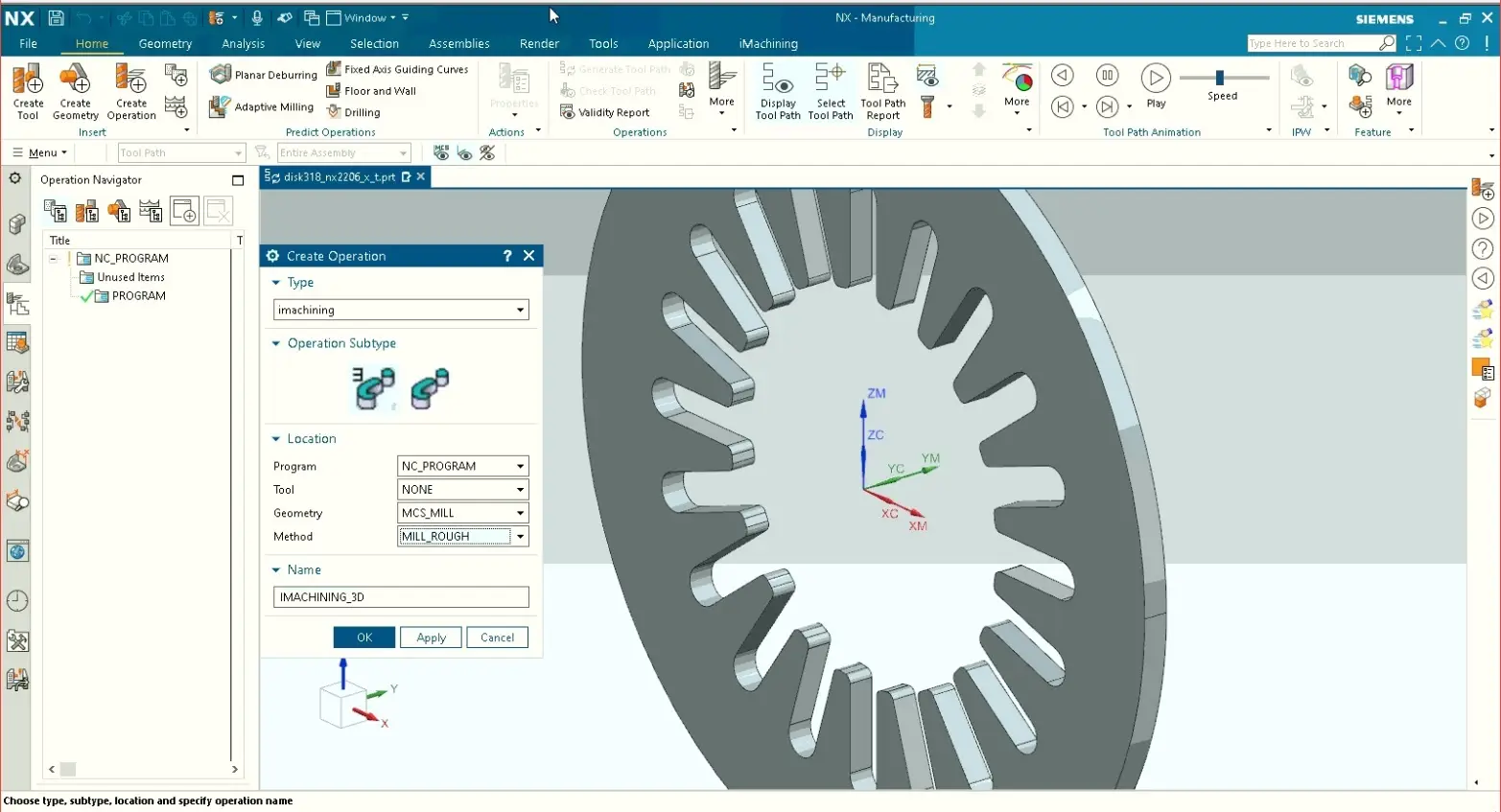Start the Drilling operation

[x=353, y=112]
